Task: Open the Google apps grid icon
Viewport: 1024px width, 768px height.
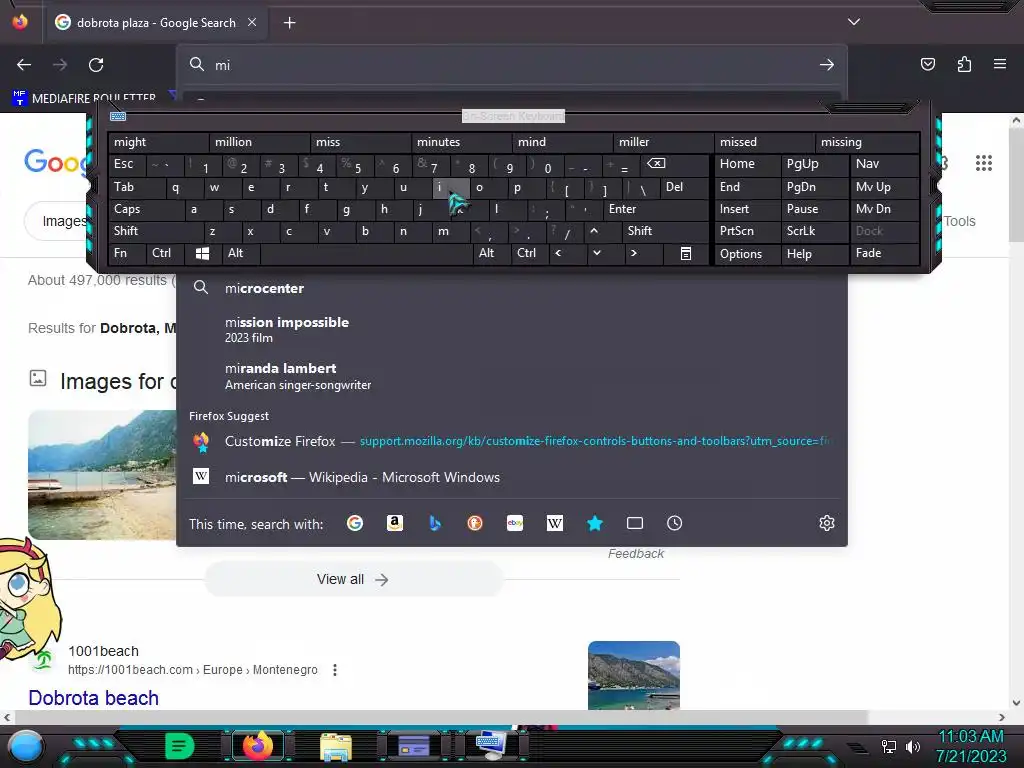Action: 984,163
